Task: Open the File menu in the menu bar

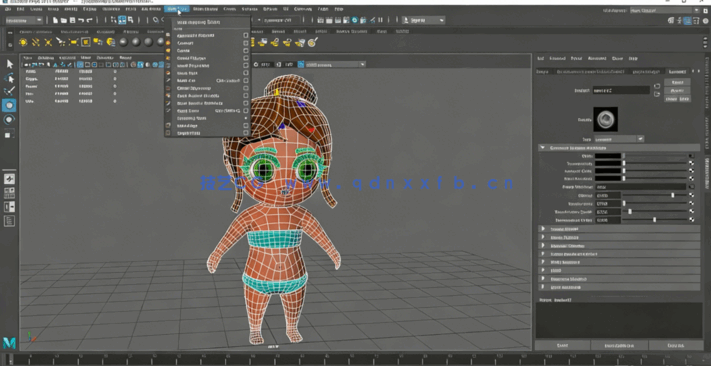Action: click(x=8, y=9)
